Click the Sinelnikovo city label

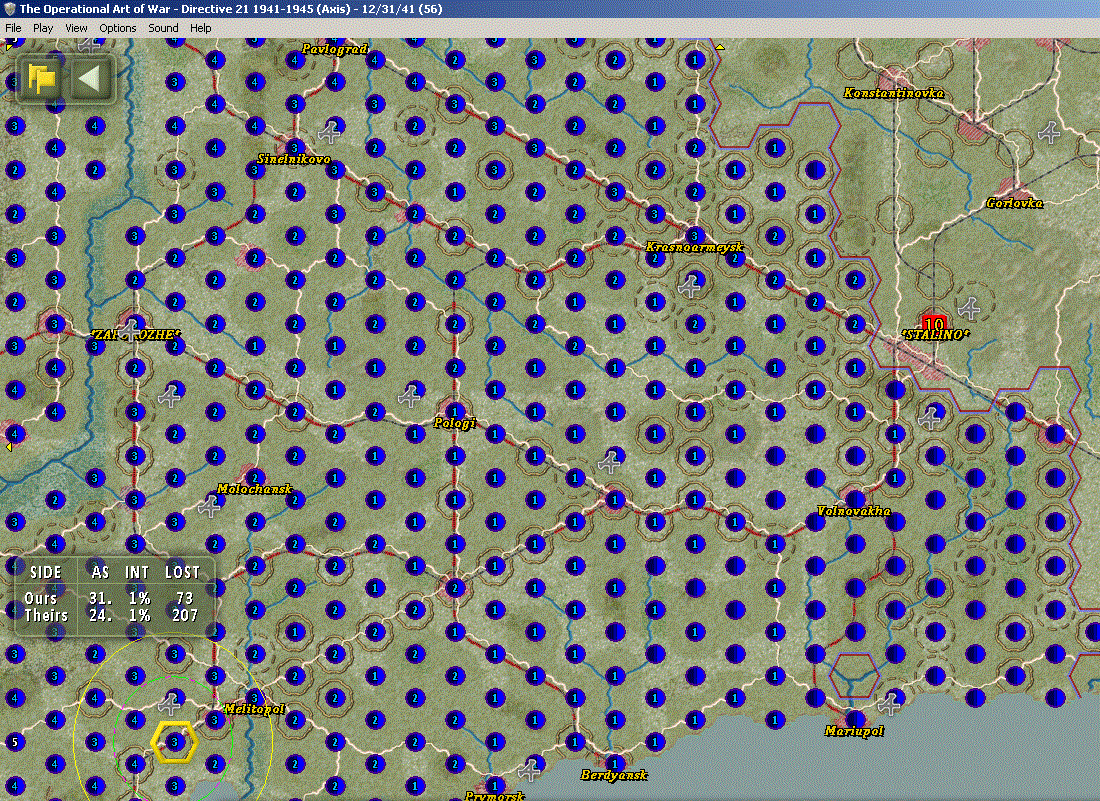click(x=293, y=159)
